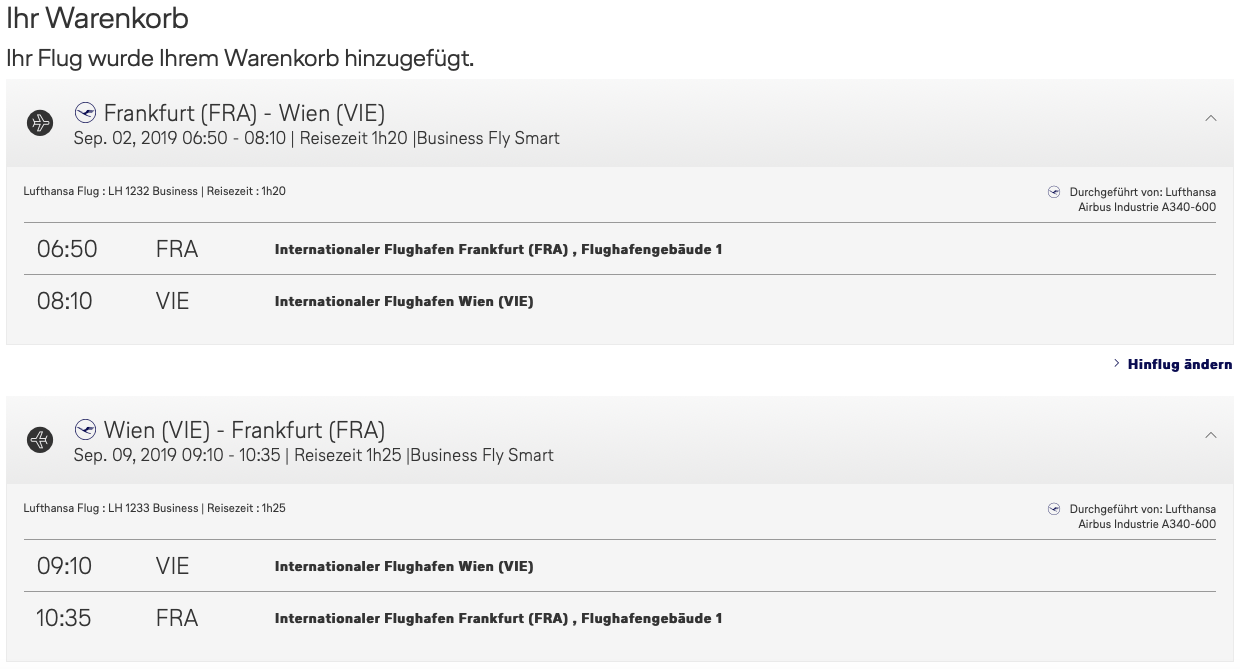Collapse the Frankfurt - Wien flight details
The width and height of the screenshot is (1240, 669).
point(1211,119)
